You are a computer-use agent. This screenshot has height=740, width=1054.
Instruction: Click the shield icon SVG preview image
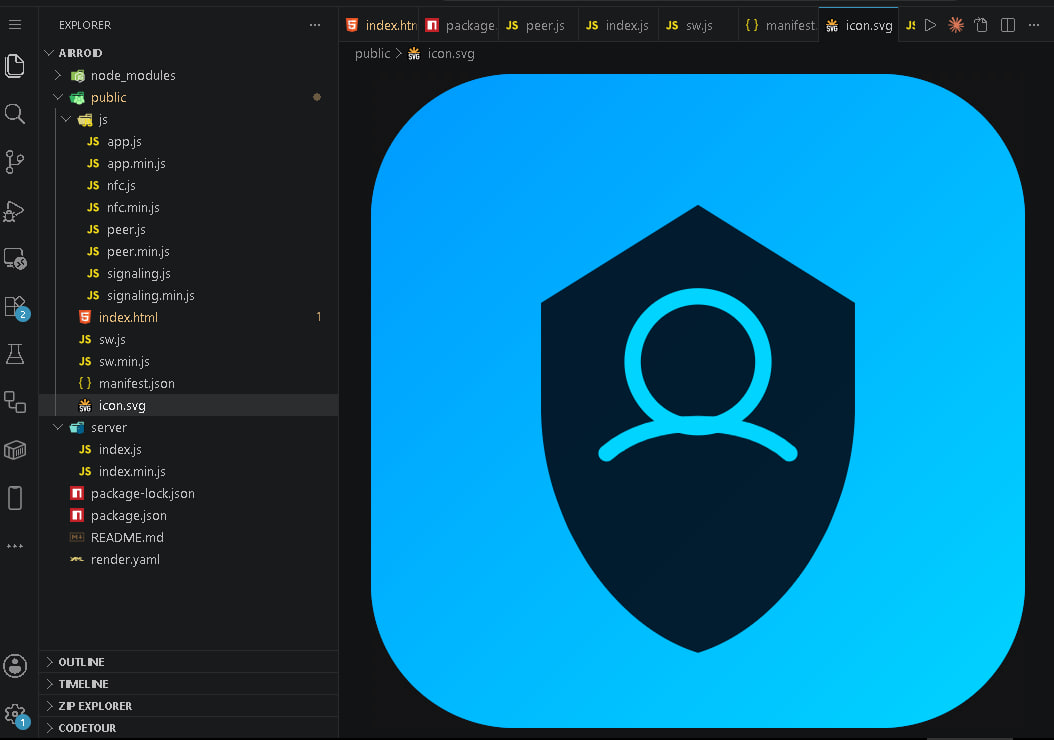tap(698, 401)
